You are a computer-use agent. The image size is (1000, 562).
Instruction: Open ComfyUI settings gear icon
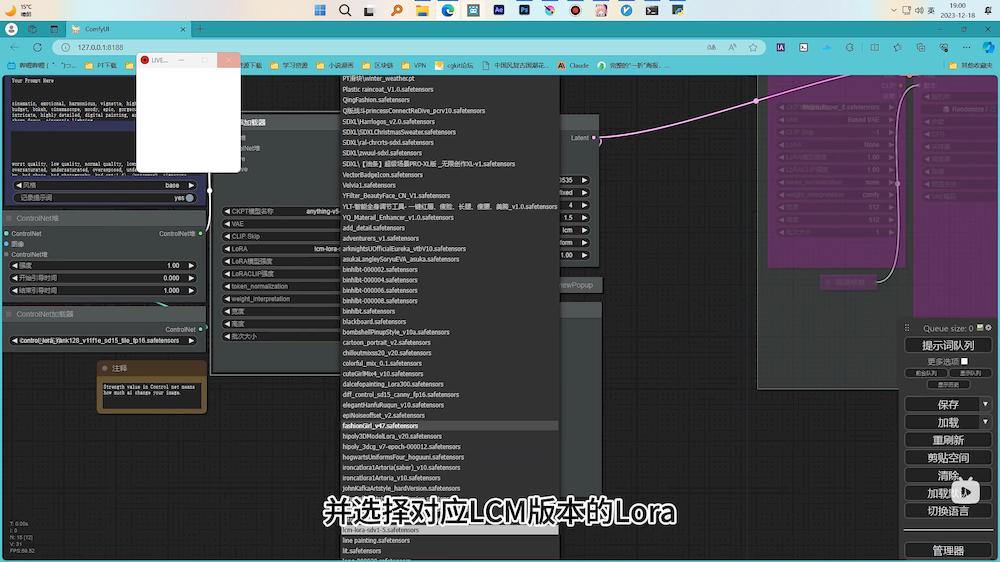[x=988, y=328]
